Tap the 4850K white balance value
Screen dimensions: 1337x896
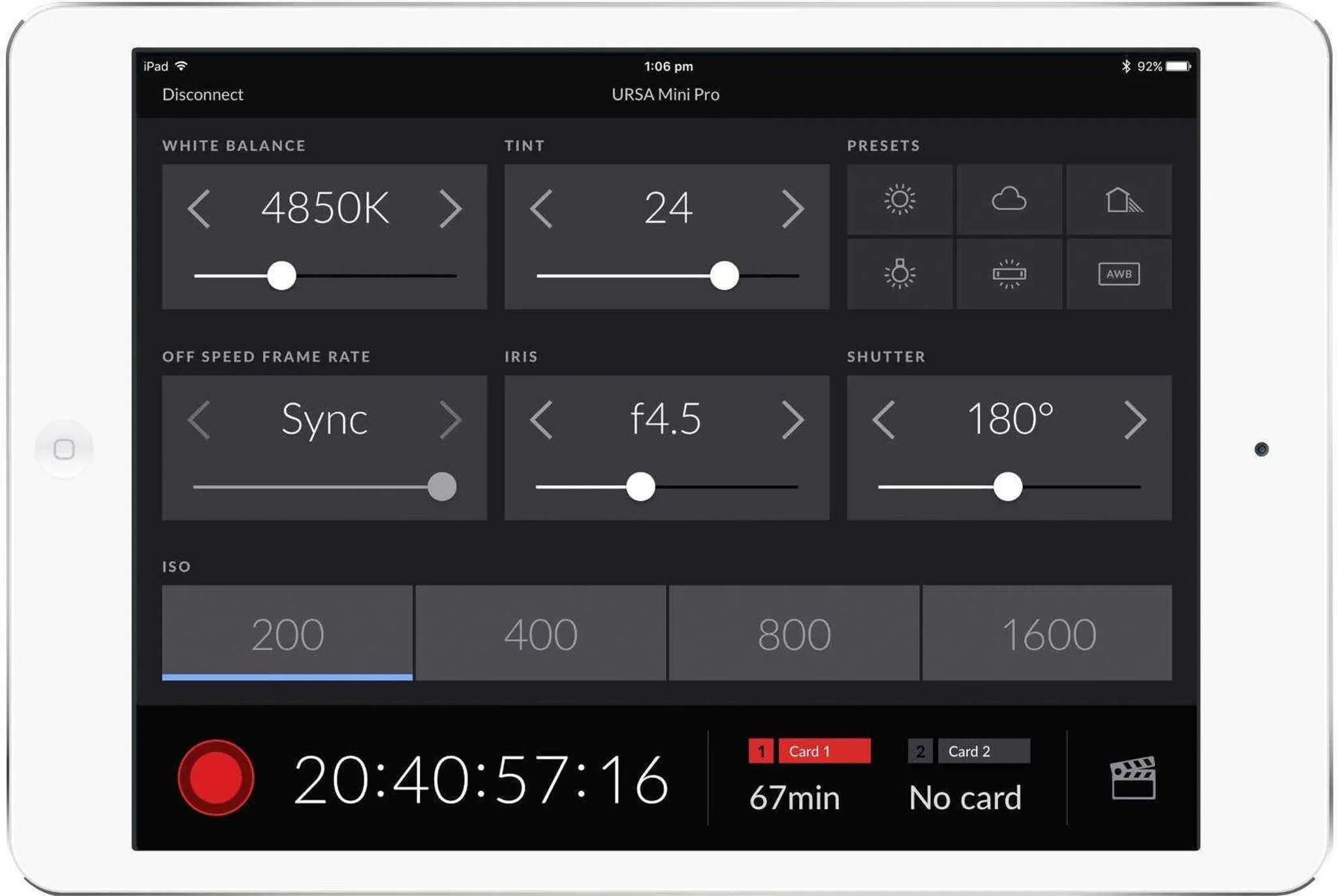coord(324,208)
